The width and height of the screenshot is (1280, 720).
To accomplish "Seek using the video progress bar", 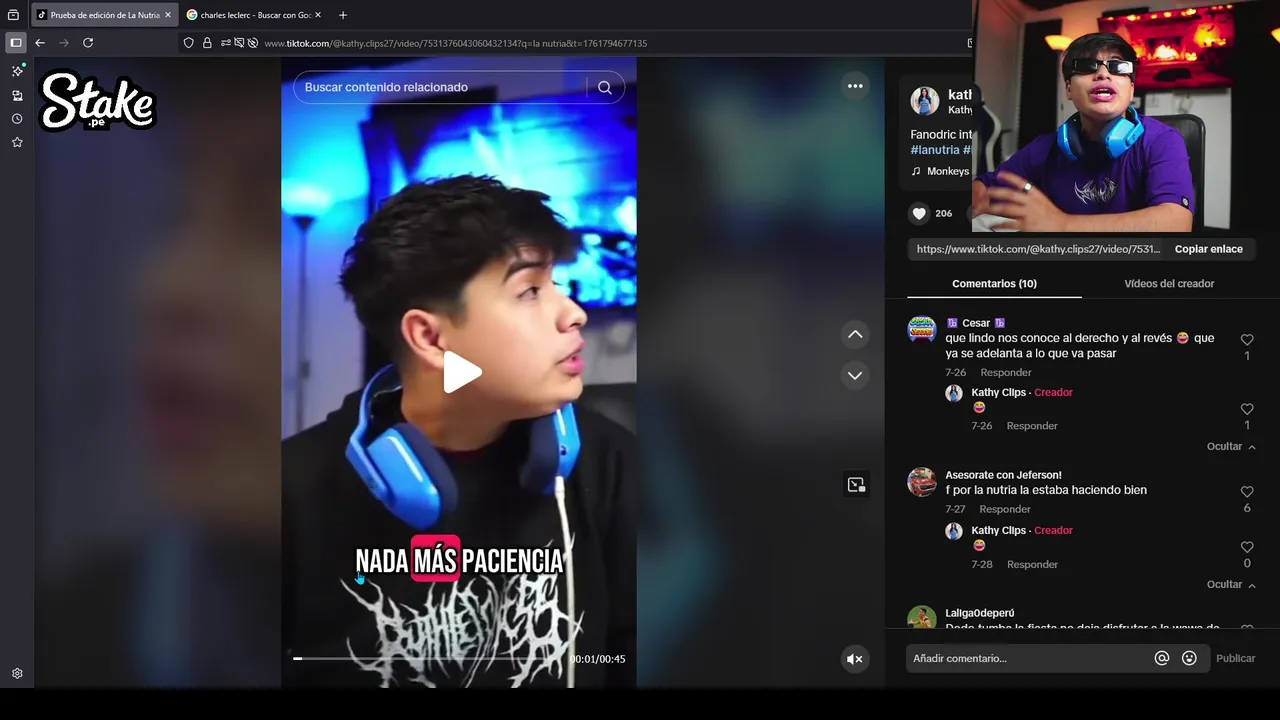I will [x=430, y=658].
